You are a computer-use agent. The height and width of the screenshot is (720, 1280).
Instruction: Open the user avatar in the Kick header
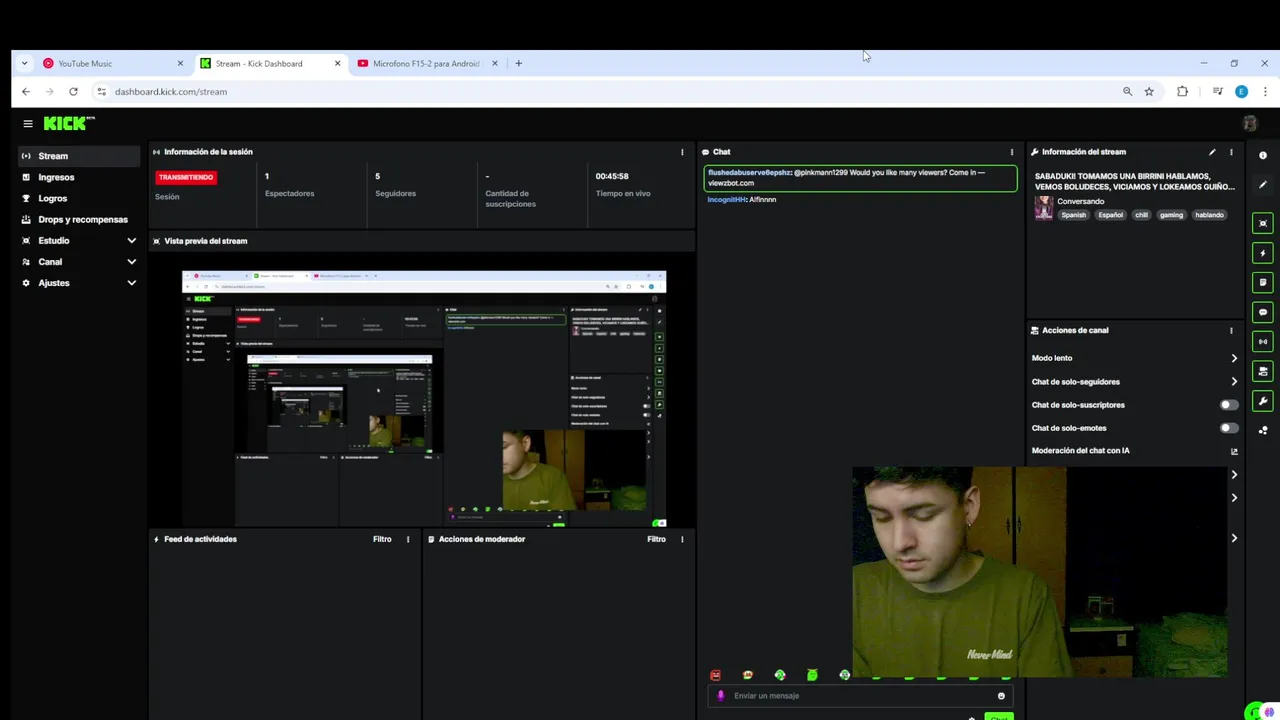point(1249,123)
